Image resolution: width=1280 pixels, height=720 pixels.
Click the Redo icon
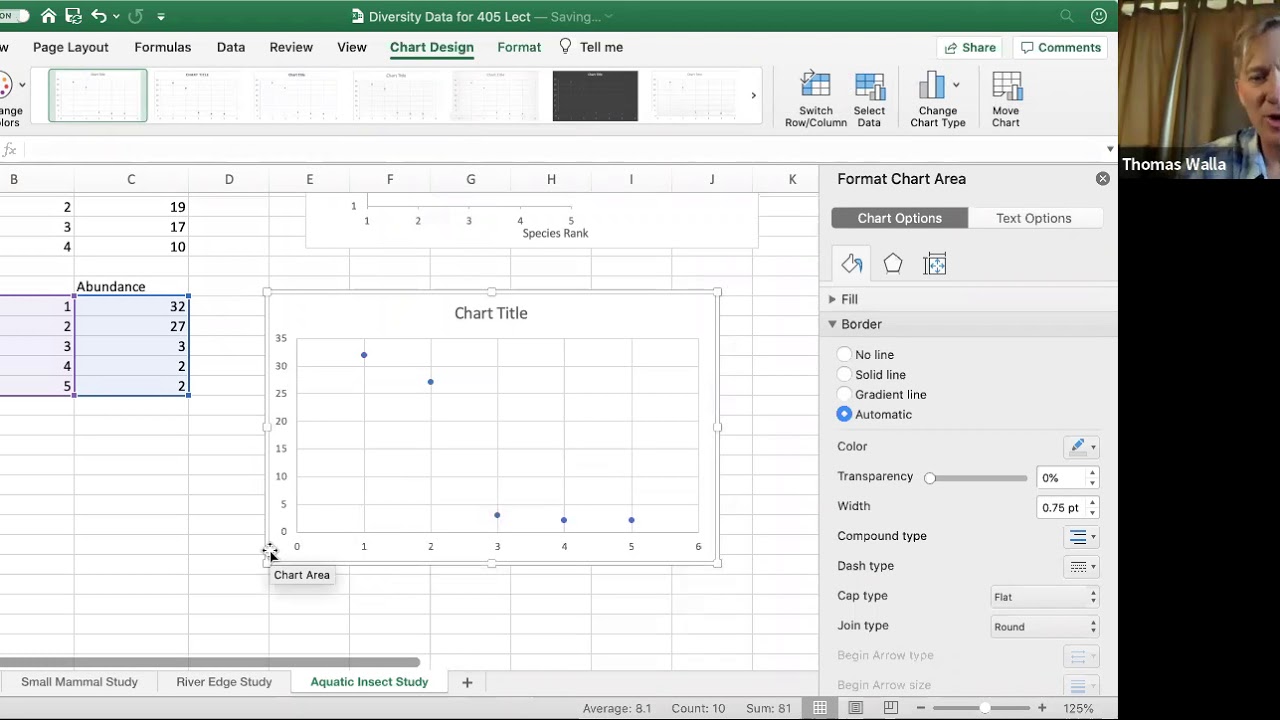click(x=136, y=16)
